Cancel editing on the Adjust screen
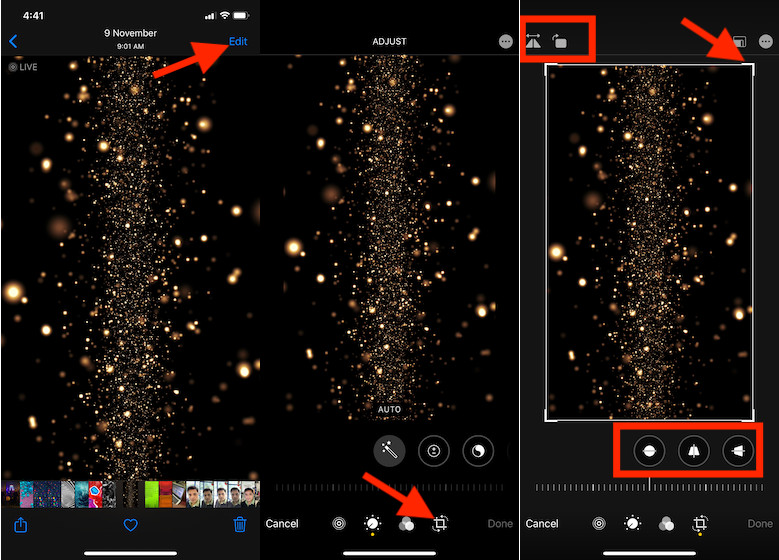This screenshot has width=779, height=560. [282, 523]
